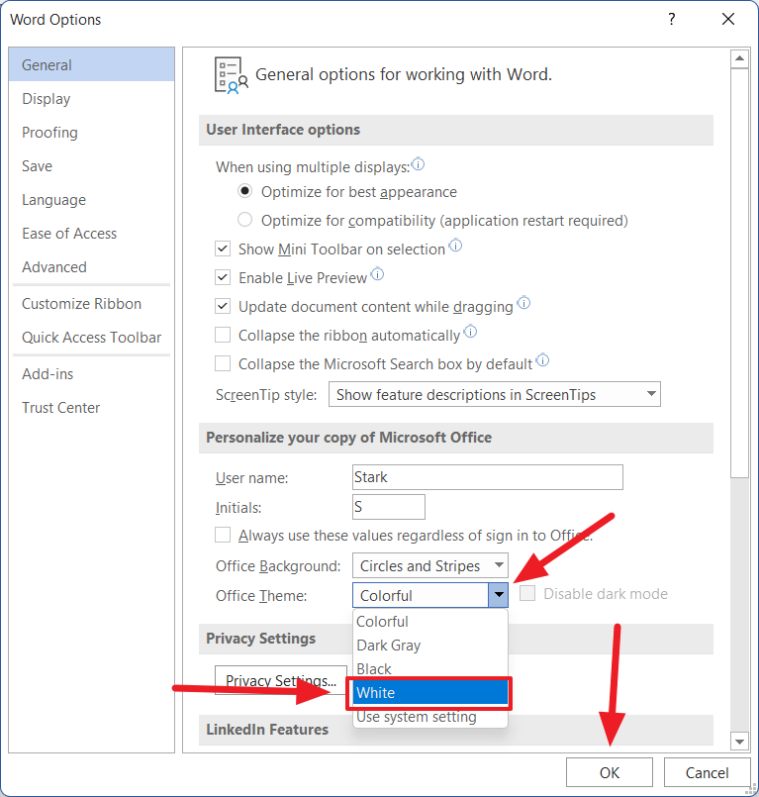Select White theme option
759x797 pixels.
(430, 692)
